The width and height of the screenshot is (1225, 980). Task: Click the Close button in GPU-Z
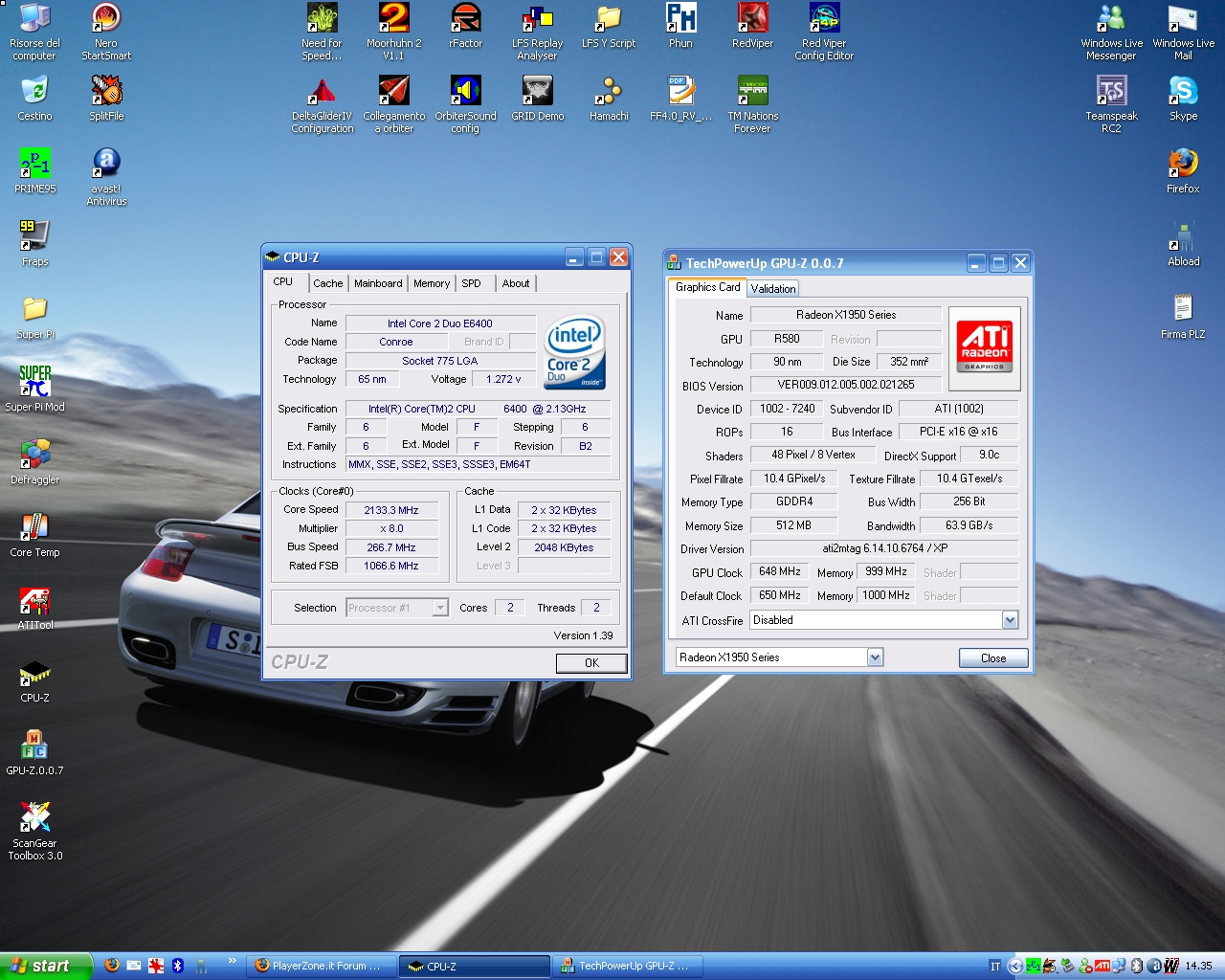(x=992, y=658)
